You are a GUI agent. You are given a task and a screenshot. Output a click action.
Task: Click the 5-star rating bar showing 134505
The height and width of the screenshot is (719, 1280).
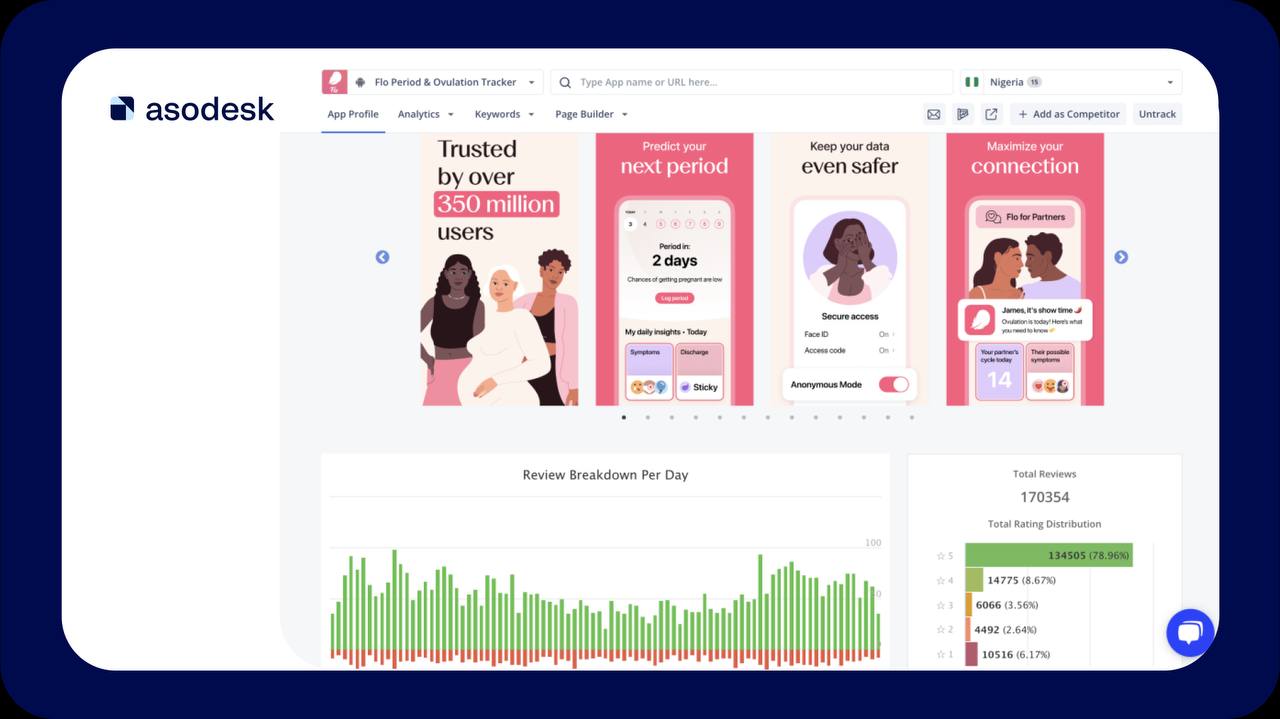click(1049, 555)
